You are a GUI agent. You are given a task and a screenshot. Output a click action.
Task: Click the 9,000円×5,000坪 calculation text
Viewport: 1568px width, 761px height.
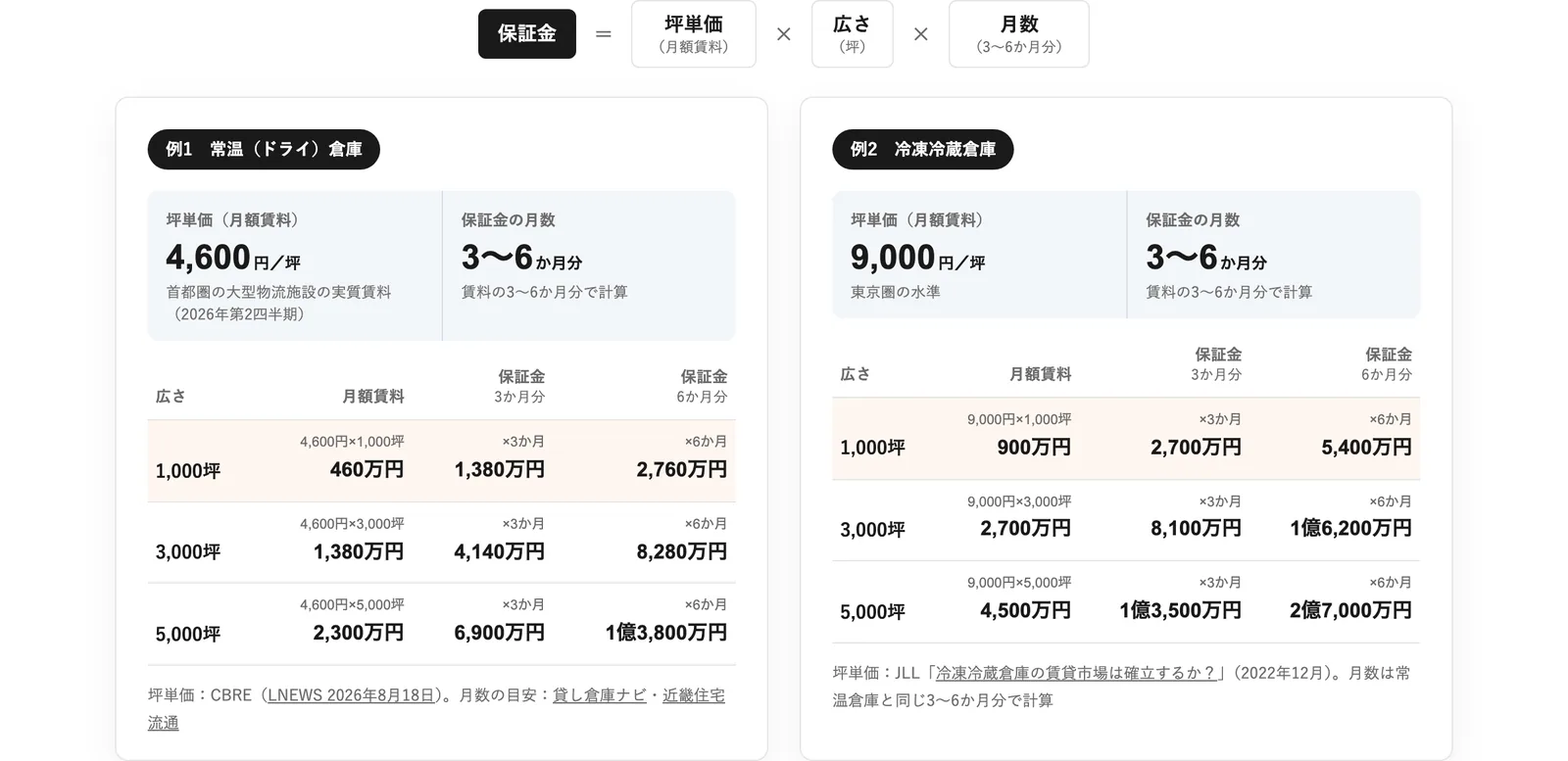click(x=1019, y=583)
